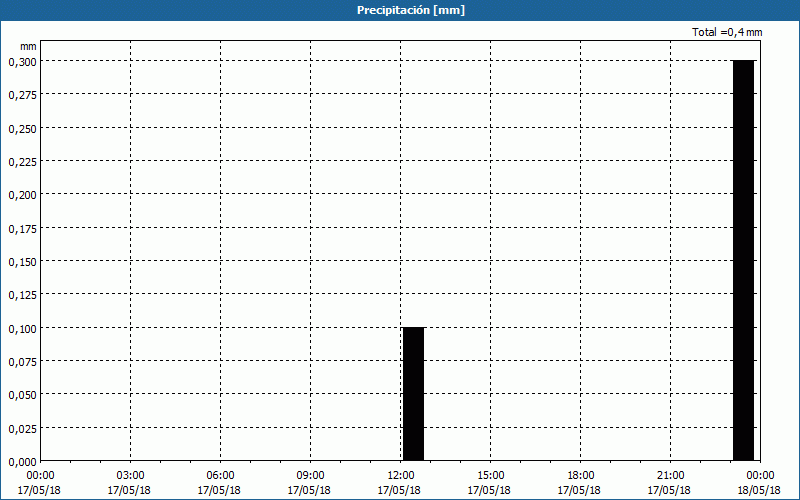Click the 0,050 y-axis value

(22, 395)
